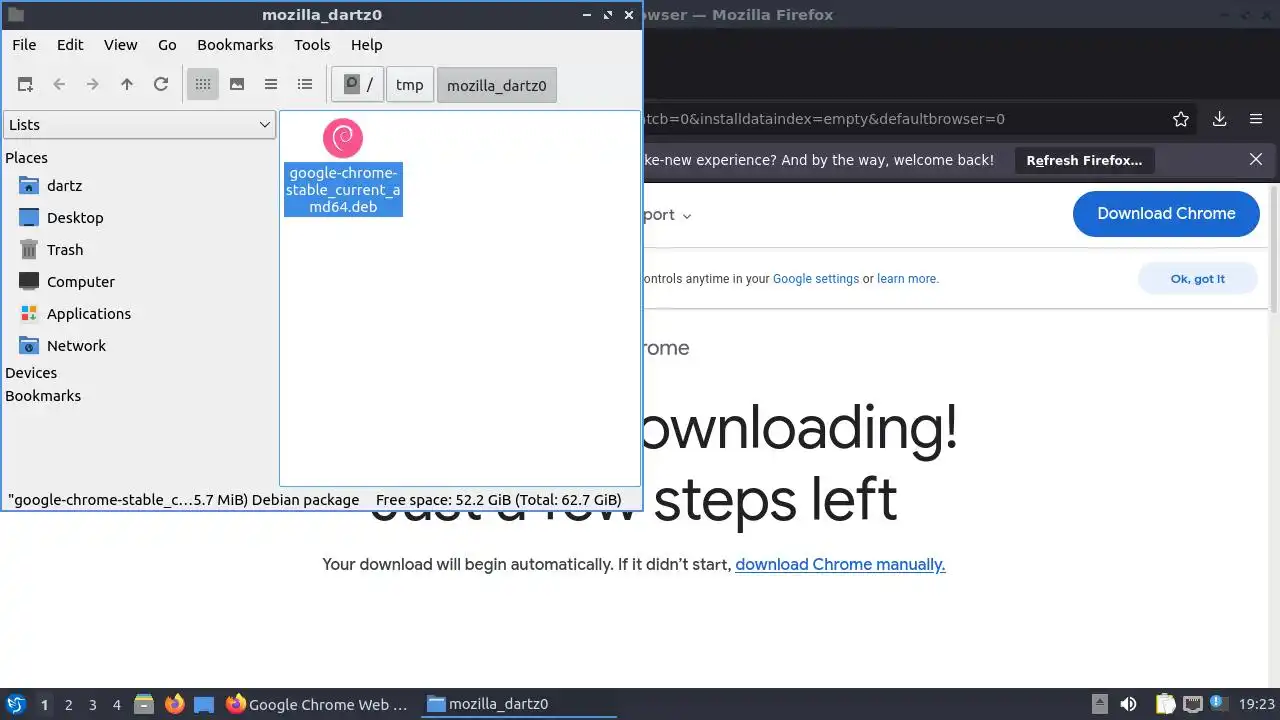Switch to Google Chrome Web Firefox task

[318, 704]
